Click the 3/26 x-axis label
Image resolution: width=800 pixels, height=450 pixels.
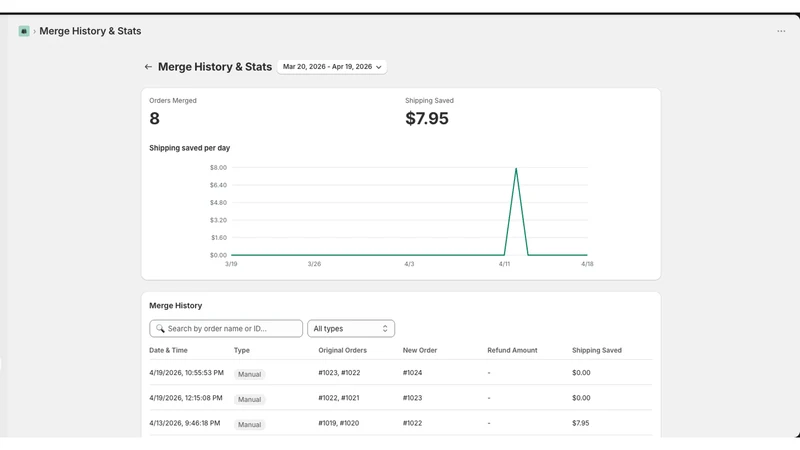(x=314, y=264)
